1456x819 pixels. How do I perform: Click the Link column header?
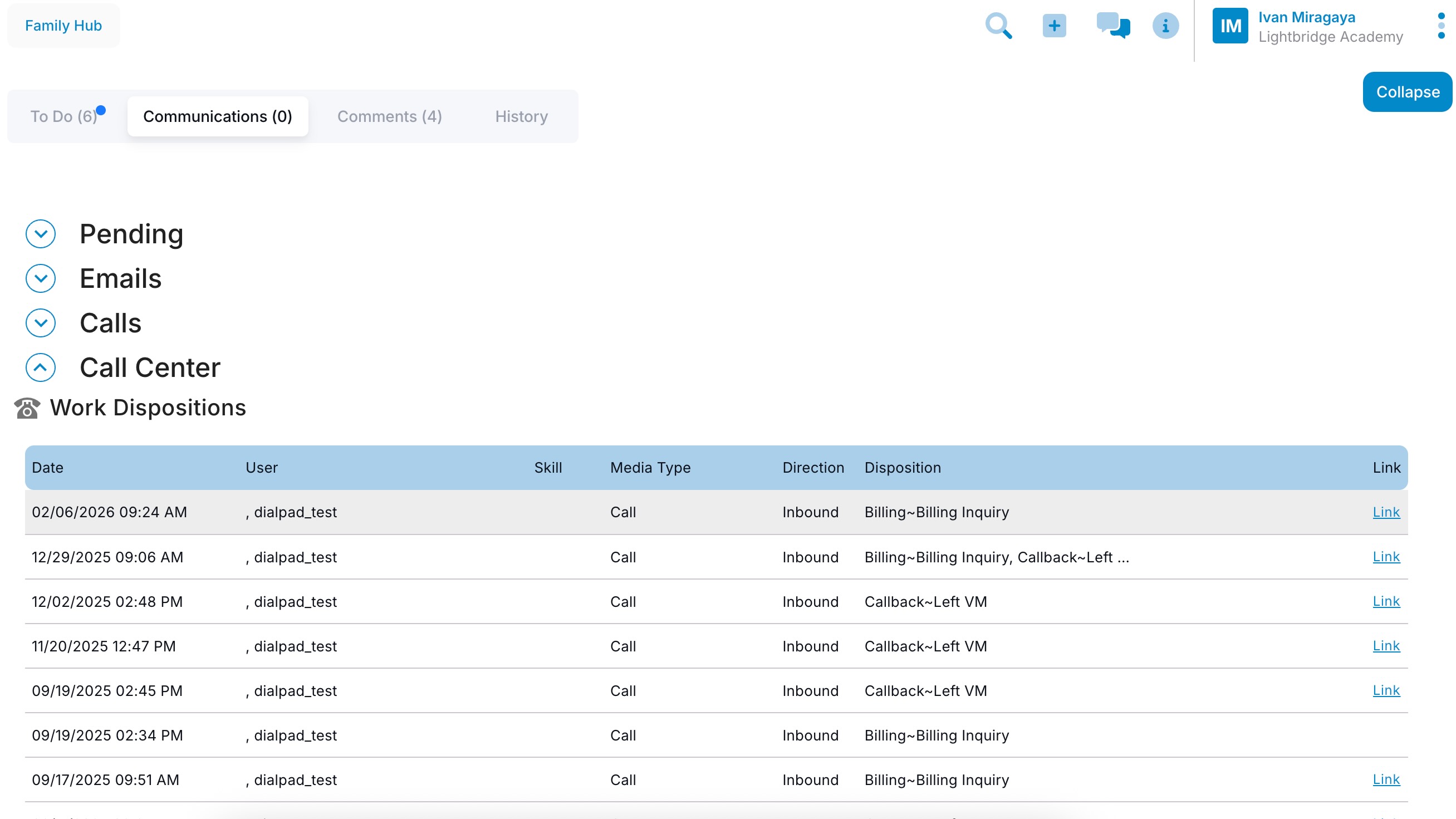(1386, 468)
